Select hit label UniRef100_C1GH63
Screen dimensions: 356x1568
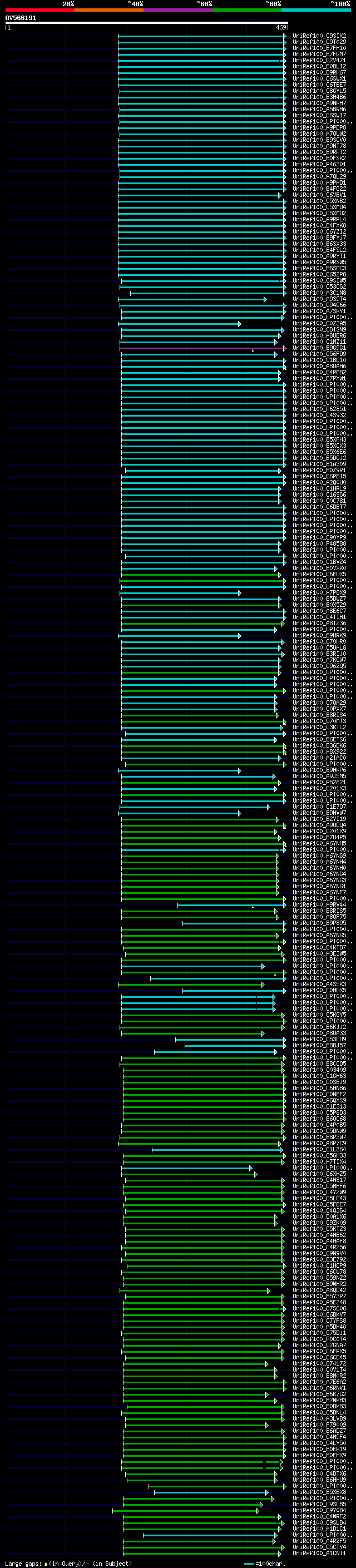319,1076
